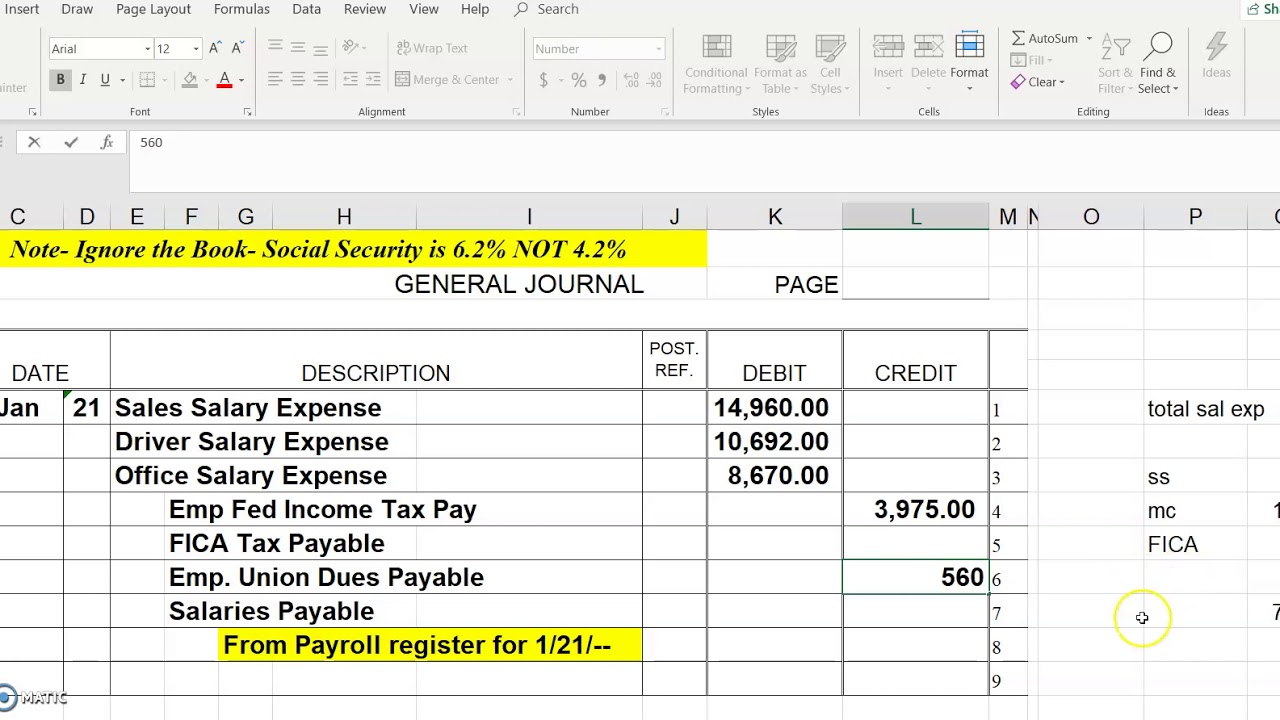1280x720 pixels.
Task: Toggle Bold formatting in Font group
Action: point(60,80)
